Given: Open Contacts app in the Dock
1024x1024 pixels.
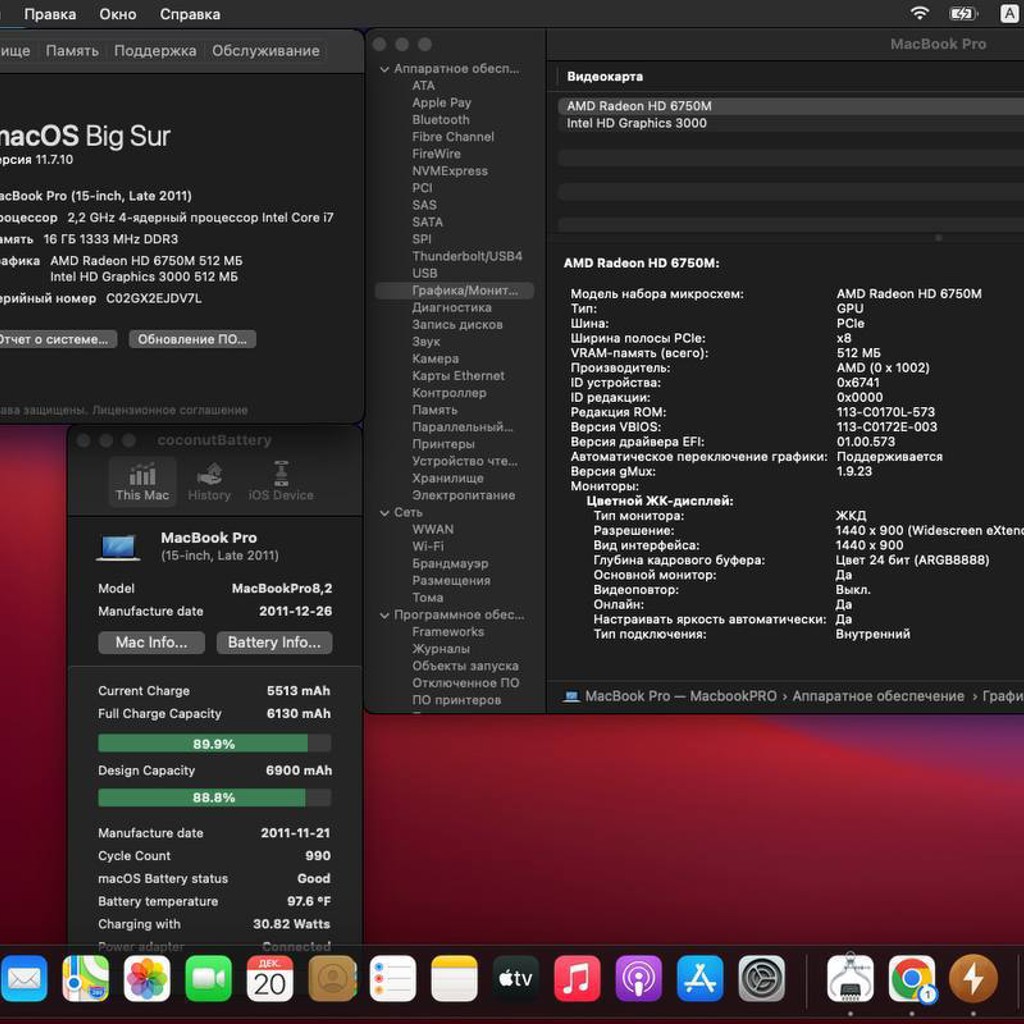Looking at the screenshot, I should click(332, 978).
